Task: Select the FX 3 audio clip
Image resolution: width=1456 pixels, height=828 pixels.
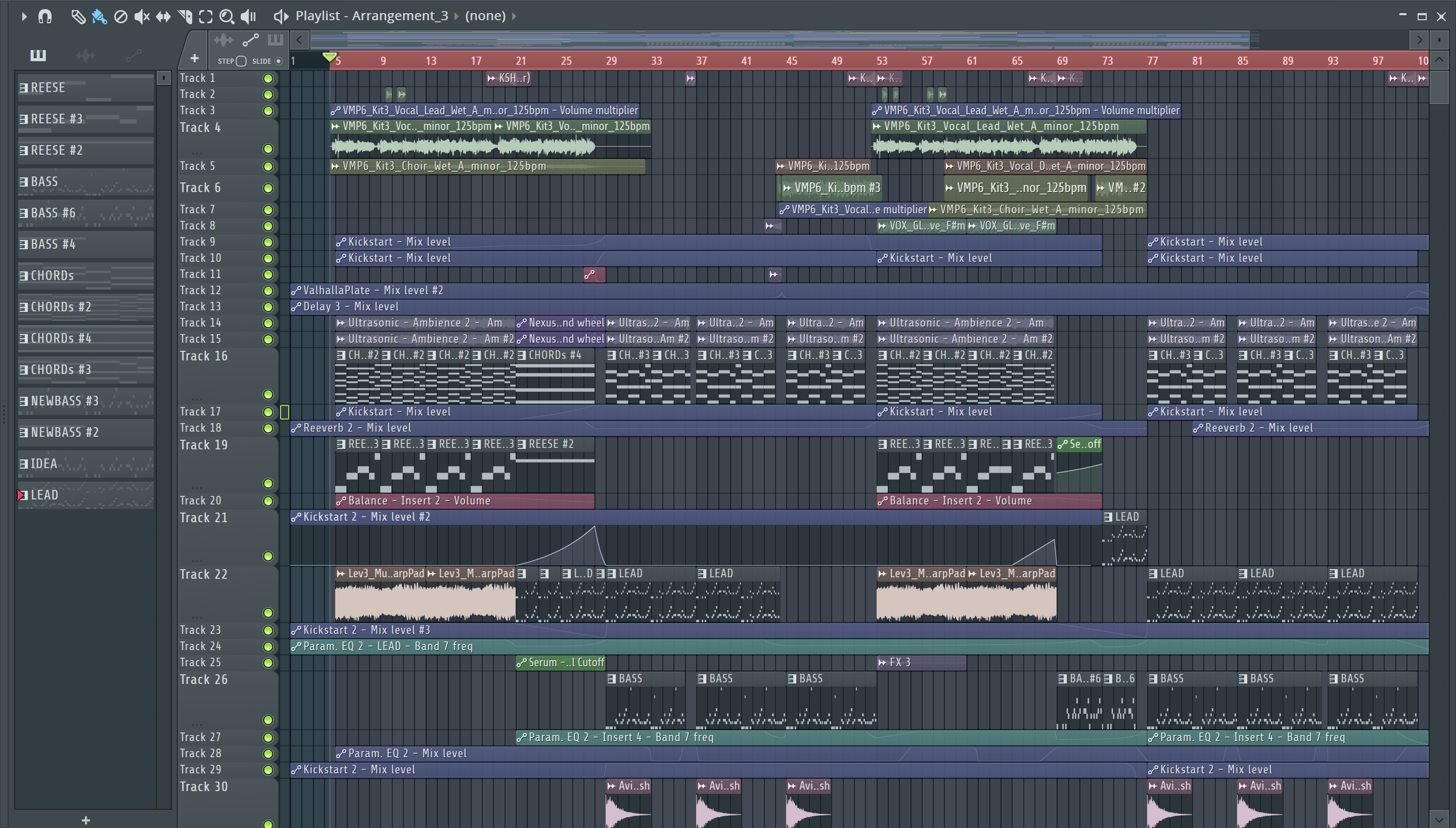Action: [921, 663]
